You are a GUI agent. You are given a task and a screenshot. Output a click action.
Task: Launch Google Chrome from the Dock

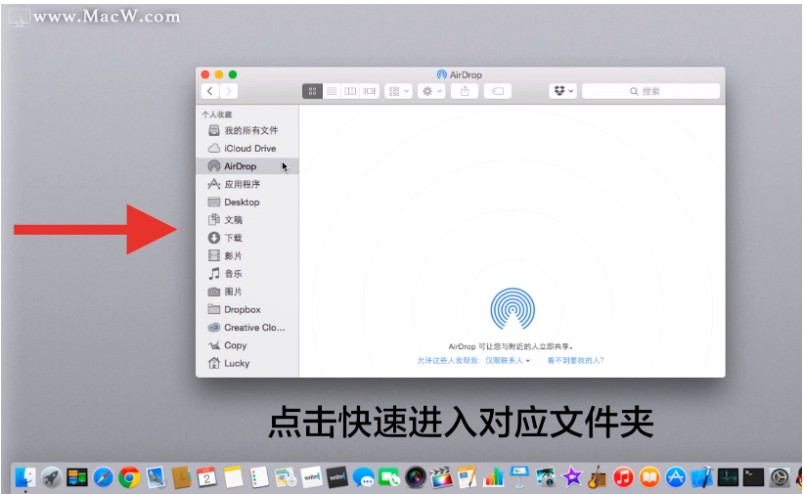[129, 478]
